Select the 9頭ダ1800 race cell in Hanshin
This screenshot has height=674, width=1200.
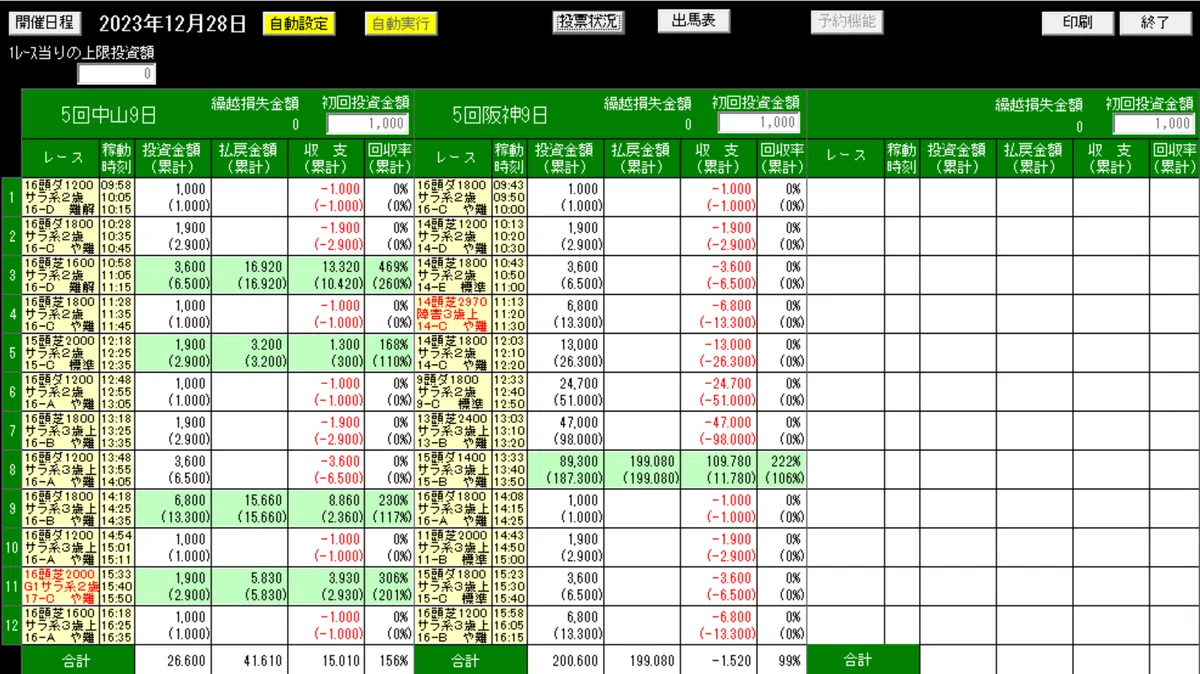tap(452, 391)
